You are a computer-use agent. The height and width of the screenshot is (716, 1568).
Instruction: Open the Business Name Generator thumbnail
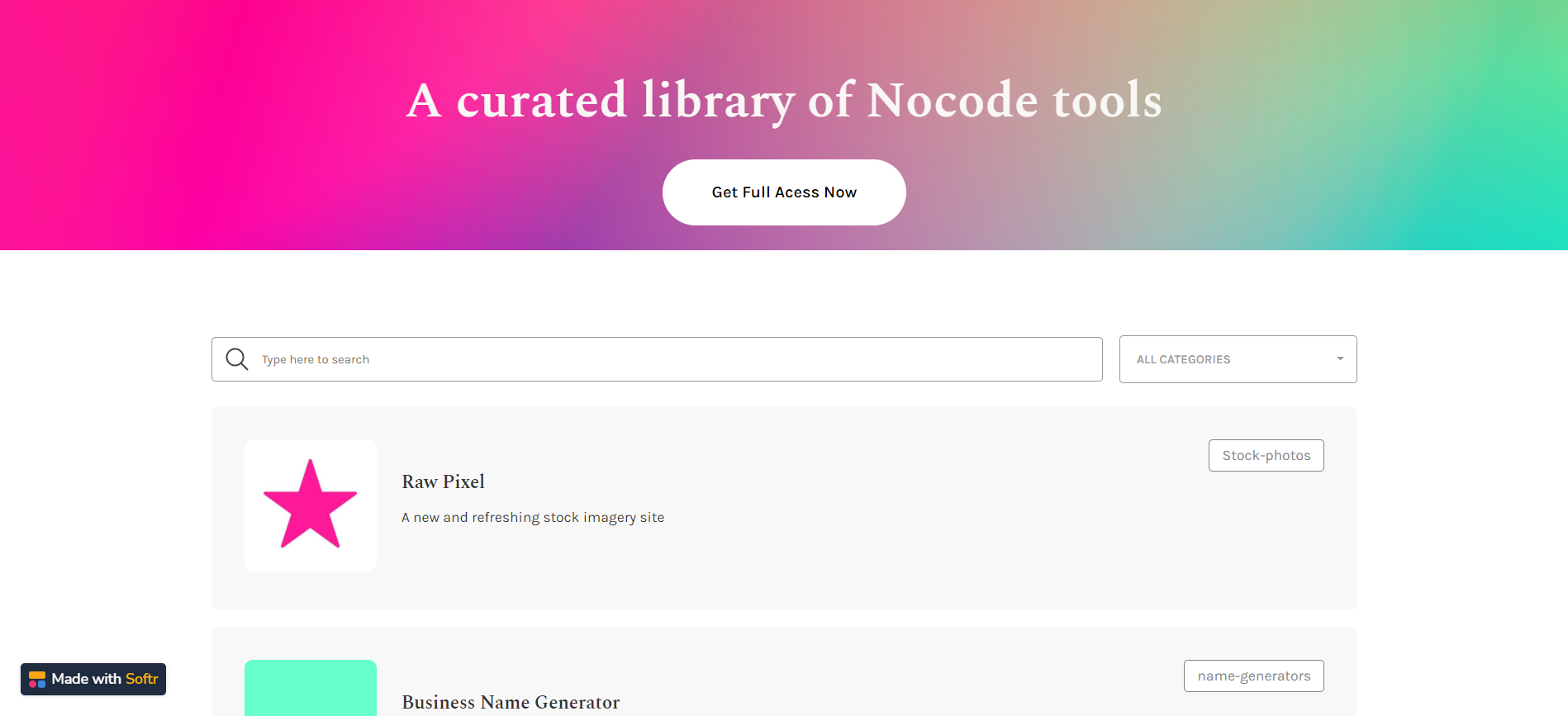(311, 688)
